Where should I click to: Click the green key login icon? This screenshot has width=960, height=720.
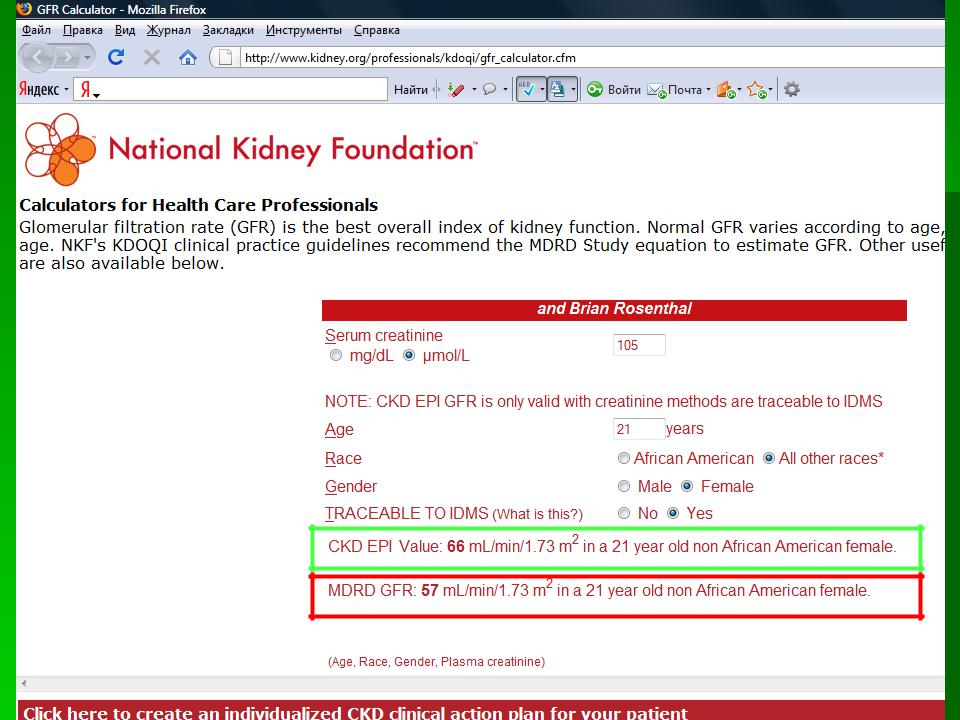tap(594, 89)
